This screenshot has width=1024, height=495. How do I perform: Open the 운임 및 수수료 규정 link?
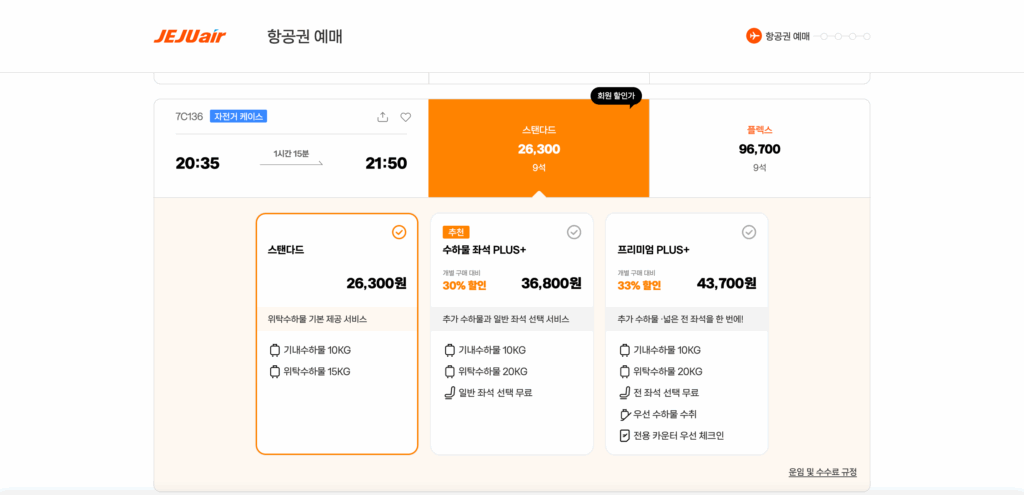(822, 472)
